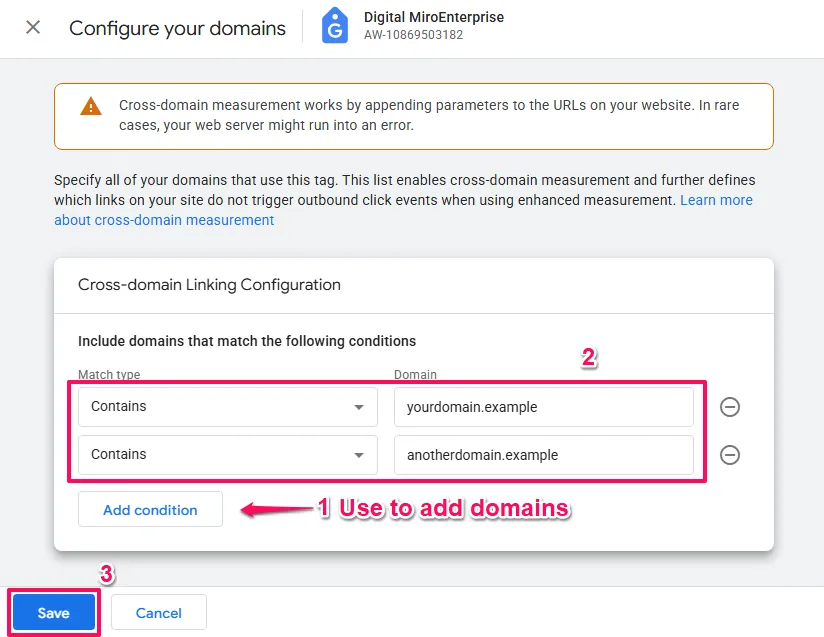
Task: Close the Configure your domains panel
Action: [x=33, y=27]
